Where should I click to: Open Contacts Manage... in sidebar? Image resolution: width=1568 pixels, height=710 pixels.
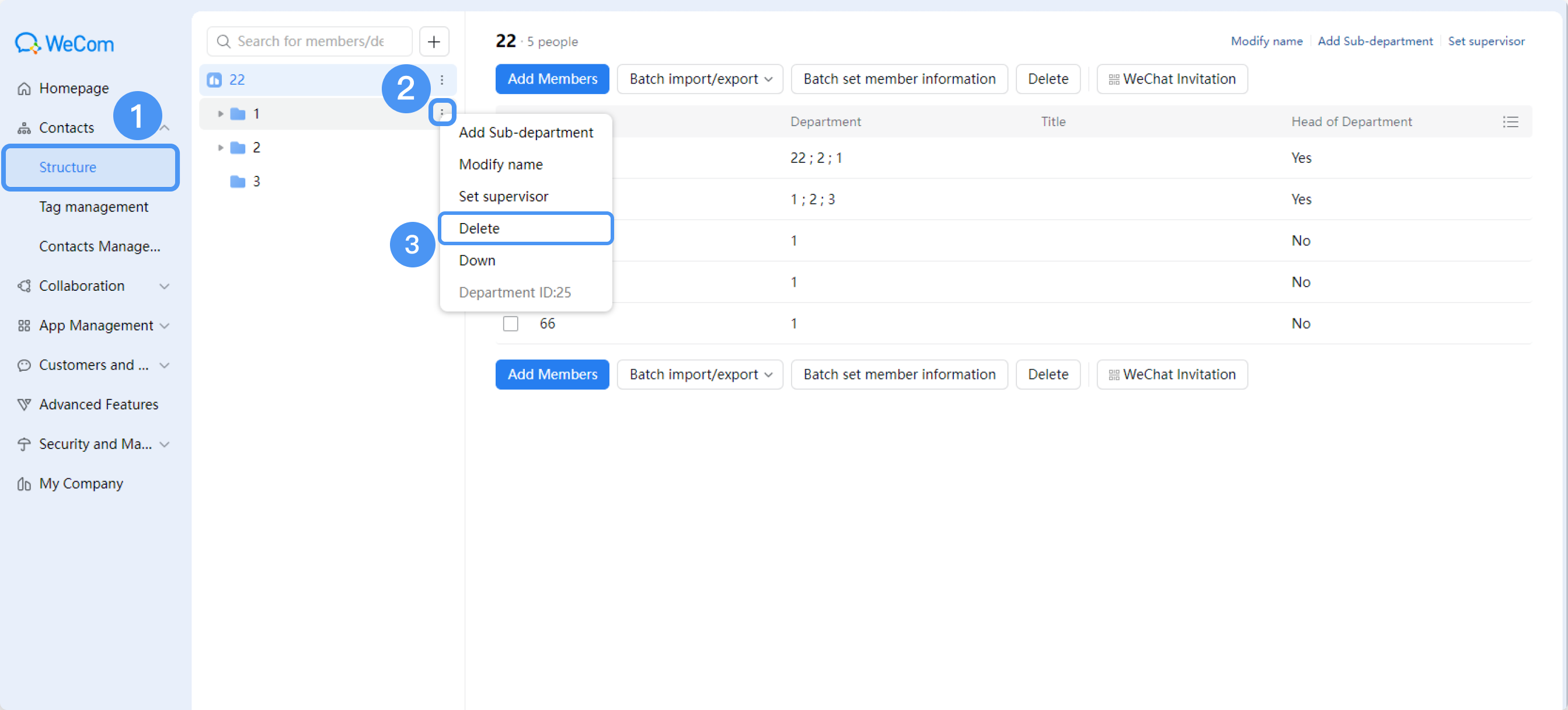tap(100, 246)
